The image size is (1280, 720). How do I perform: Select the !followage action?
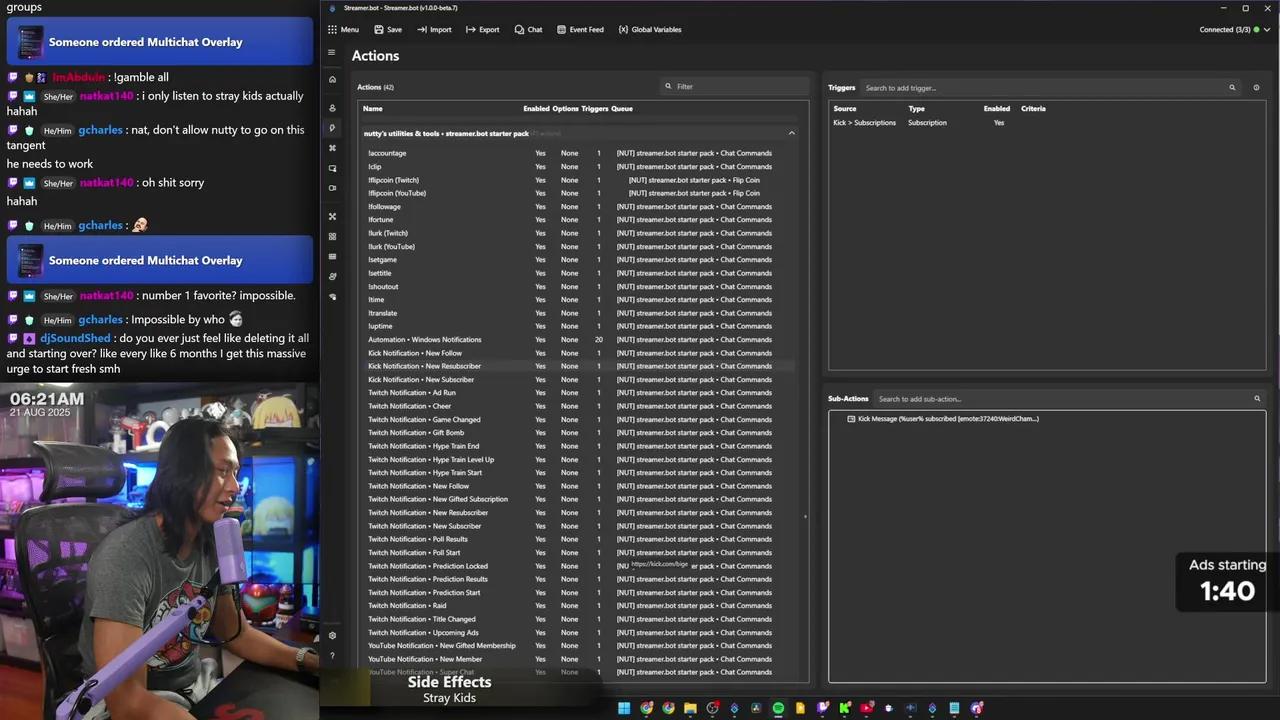click(384, 207)
